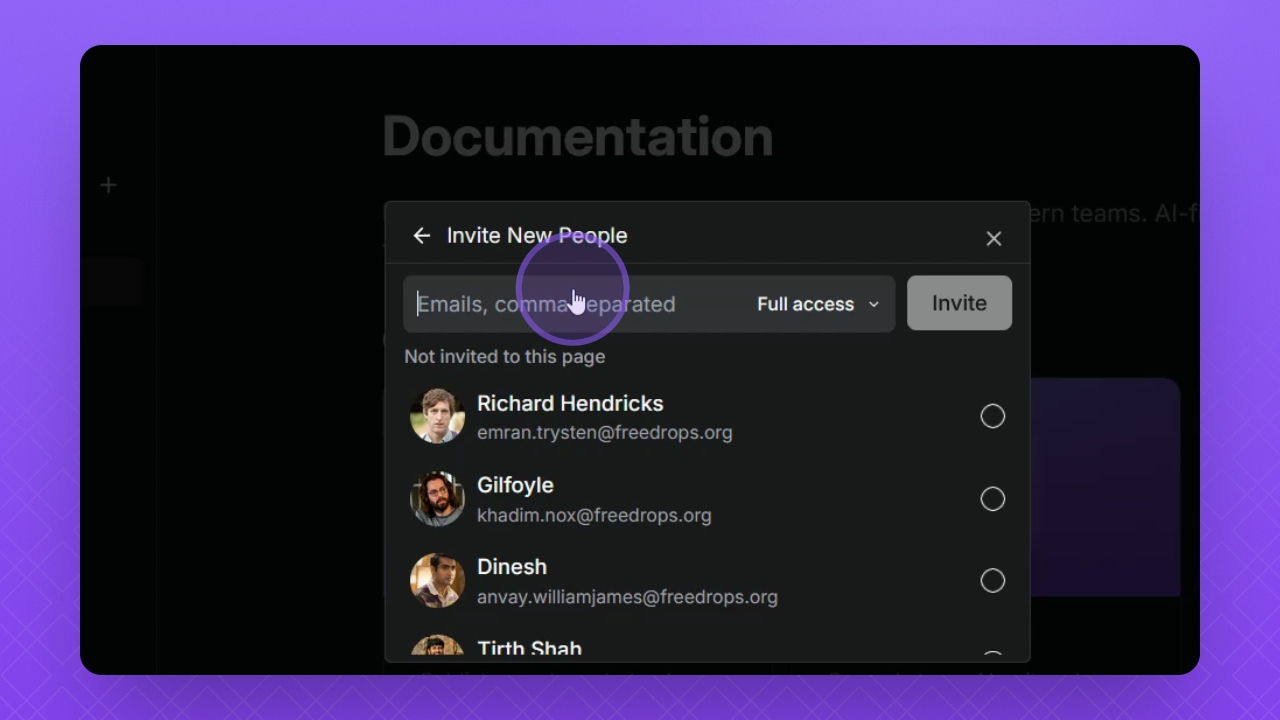Select the radio circle for Richard Hendricks
Screen dimensions: 1280x720
[992, 416]
